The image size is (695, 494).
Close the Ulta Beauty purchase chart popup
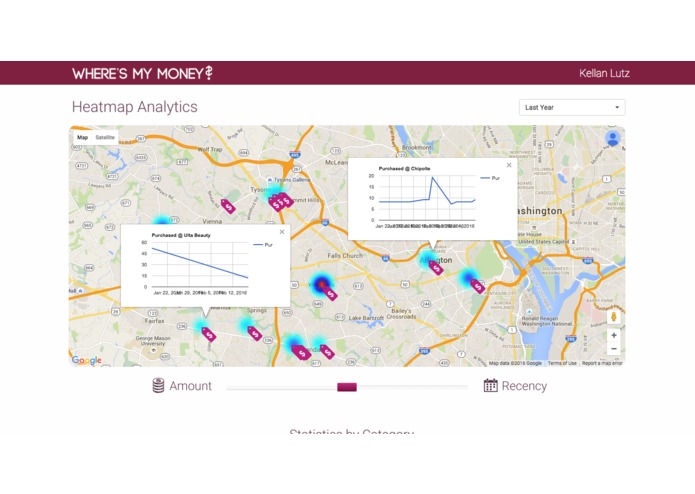point(282,232)
